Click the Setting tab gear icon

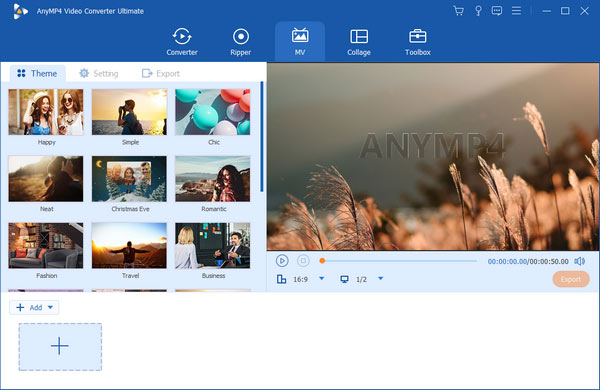click(x=84, y=73)
